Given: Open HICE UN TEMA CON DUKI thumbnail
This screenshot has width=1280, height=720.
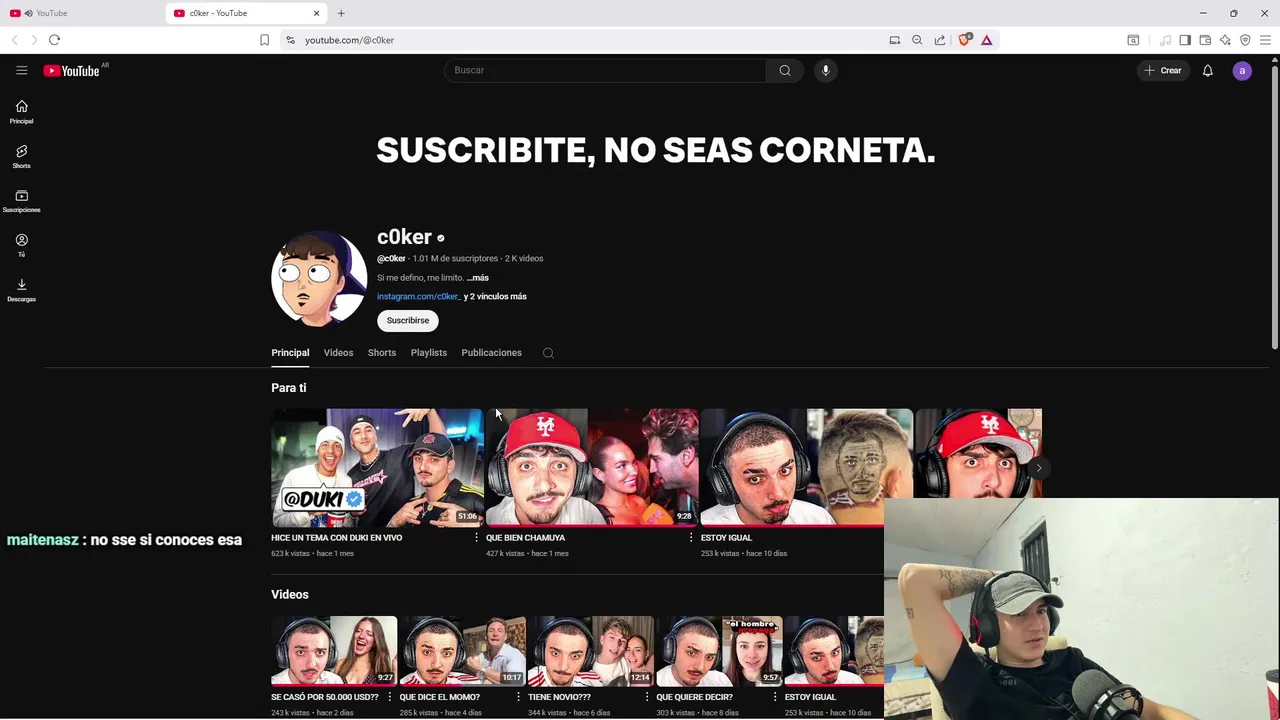Looking at the screenshot, I should pyautogui.click(x=377, y=467).
